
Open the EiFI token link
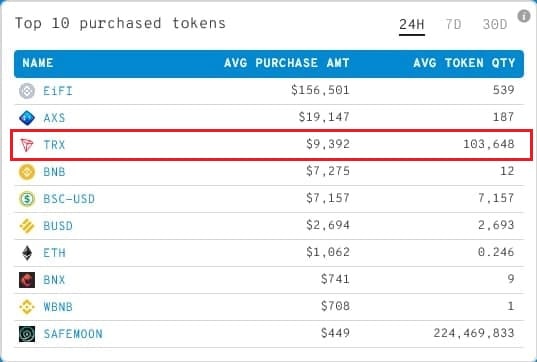(58, 91)
